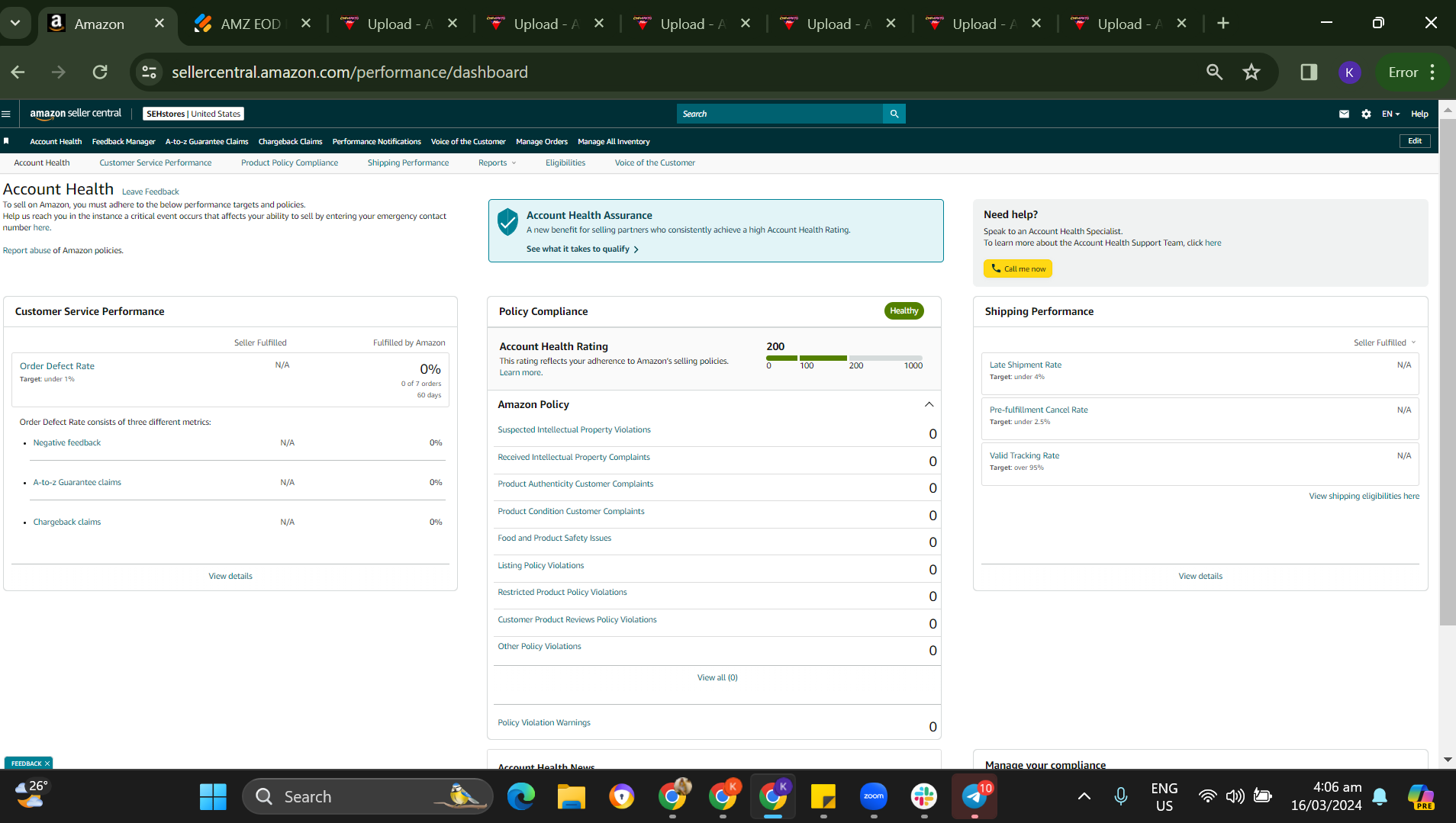Open the messages envelope icon

pos(1344,114)
